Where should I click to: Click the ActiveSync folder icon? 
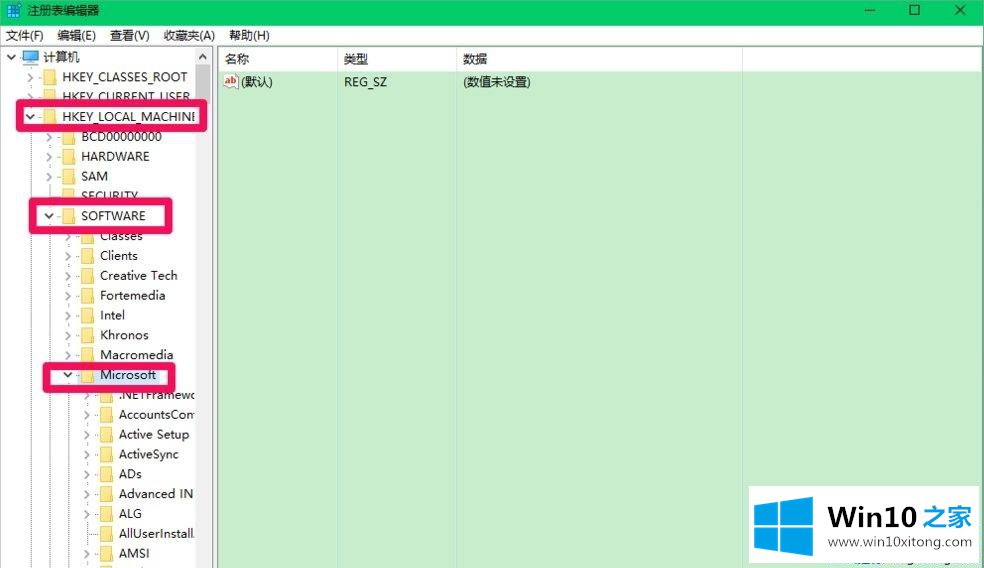click(106, 454)
